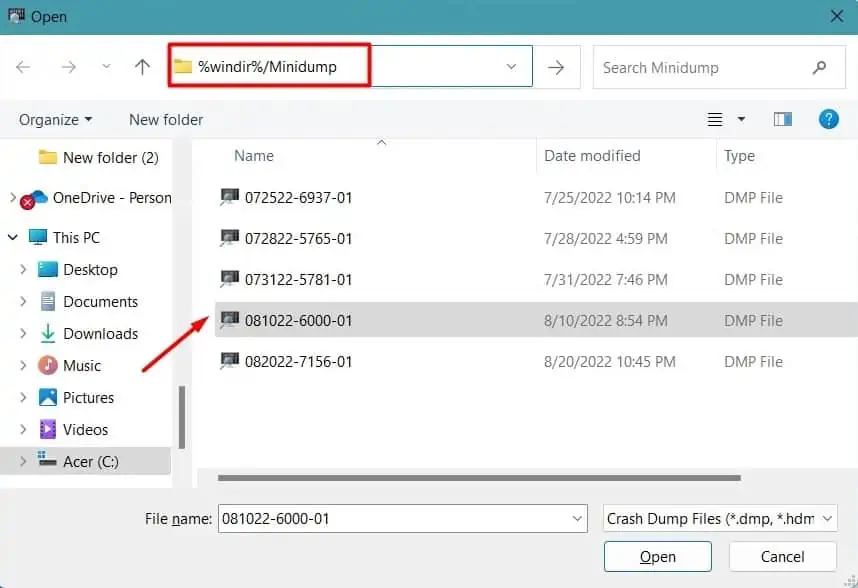Go back using the left arrow

(23, 67)
